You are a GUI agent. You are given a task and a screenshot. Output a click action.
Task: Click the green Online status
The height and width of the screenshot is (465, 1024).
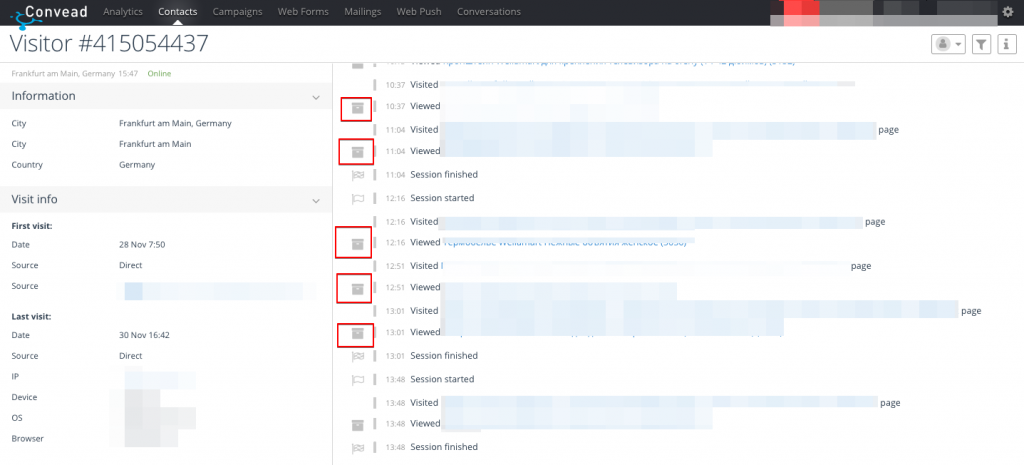pyautogui.click(x=159, y=74)
